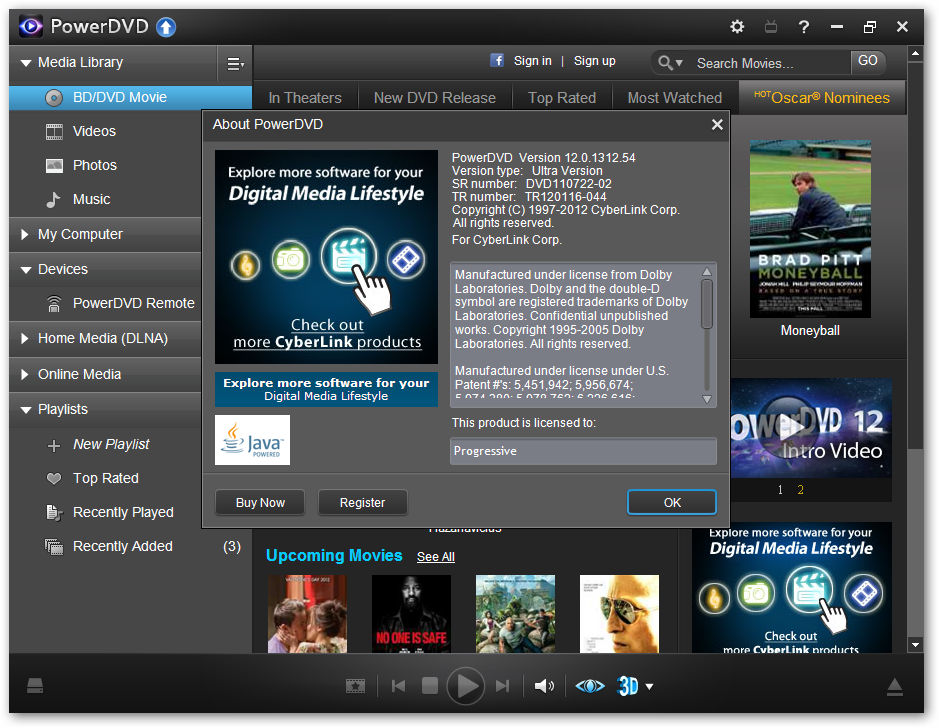Expand the My Computer section
This screenshot has height=728, width=939.
(25, 235)
